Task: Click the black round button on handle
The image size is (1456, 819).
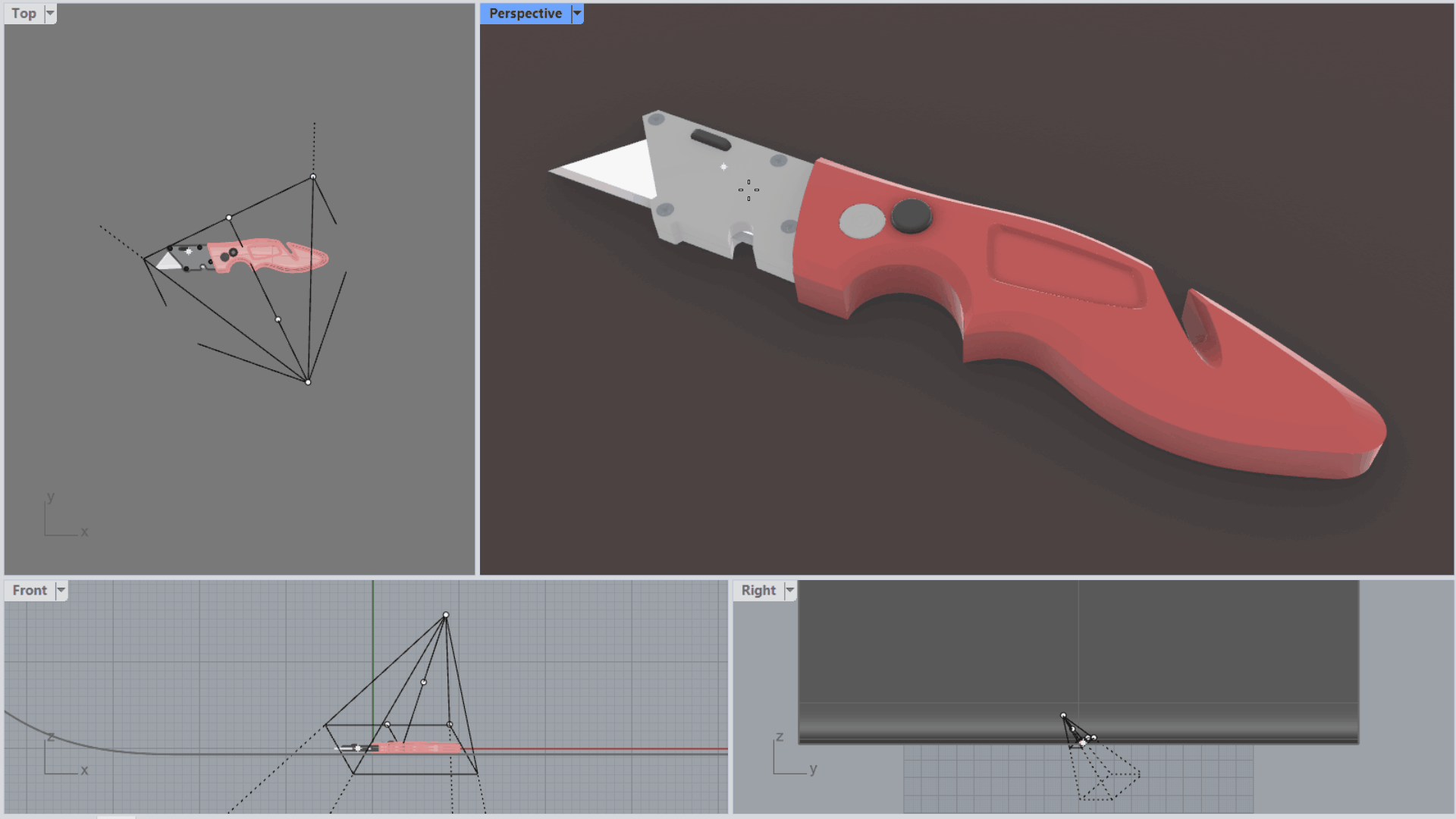Action: pos(912,216)
